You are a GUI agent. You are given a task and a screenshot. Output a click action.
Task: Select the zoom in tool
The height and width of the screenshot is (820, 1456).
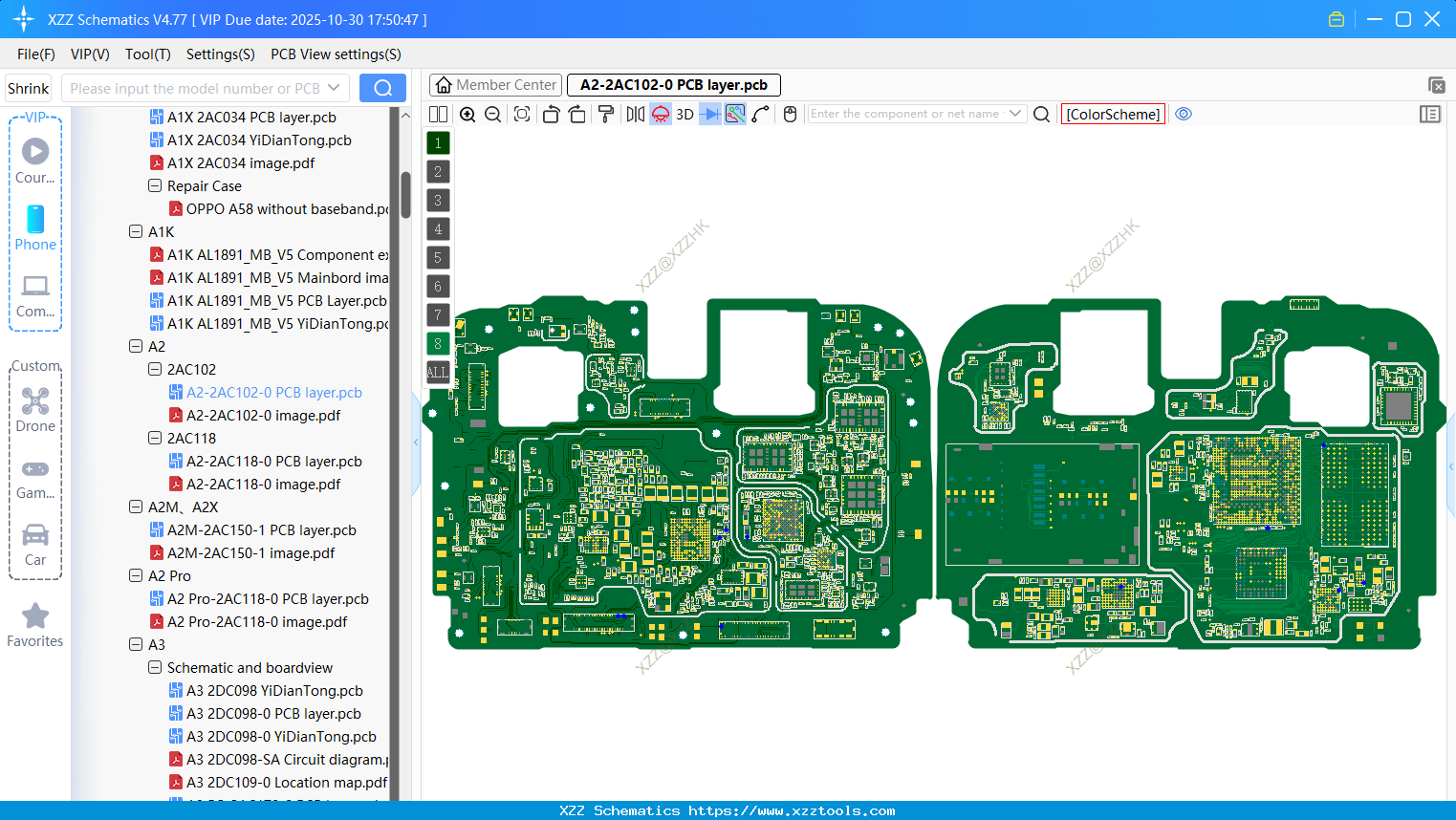[x=467, y=113]
